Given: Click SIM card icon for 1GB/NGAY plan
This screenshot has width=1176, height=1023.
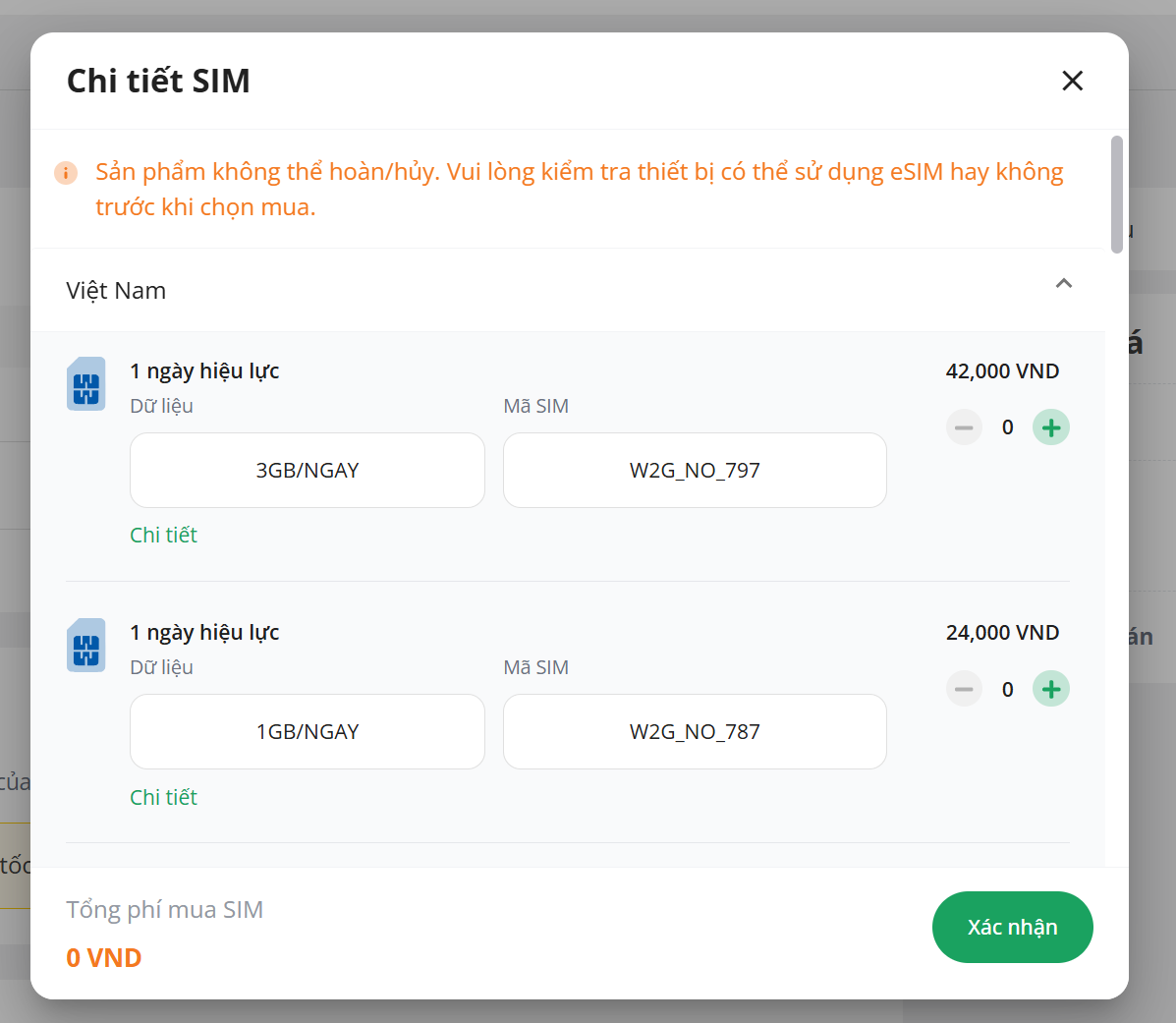Looking at the screenshot, I should 86,646.
